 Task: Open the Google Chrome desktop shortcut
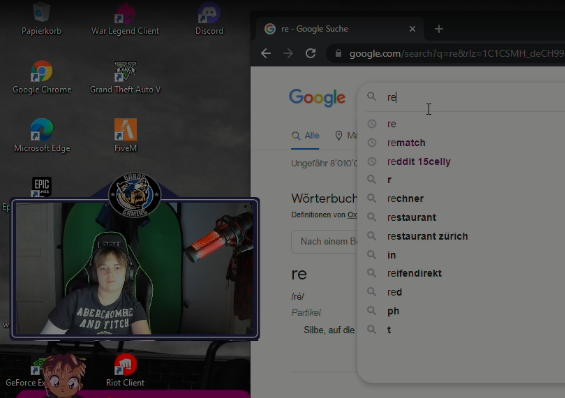pos(41,77)
